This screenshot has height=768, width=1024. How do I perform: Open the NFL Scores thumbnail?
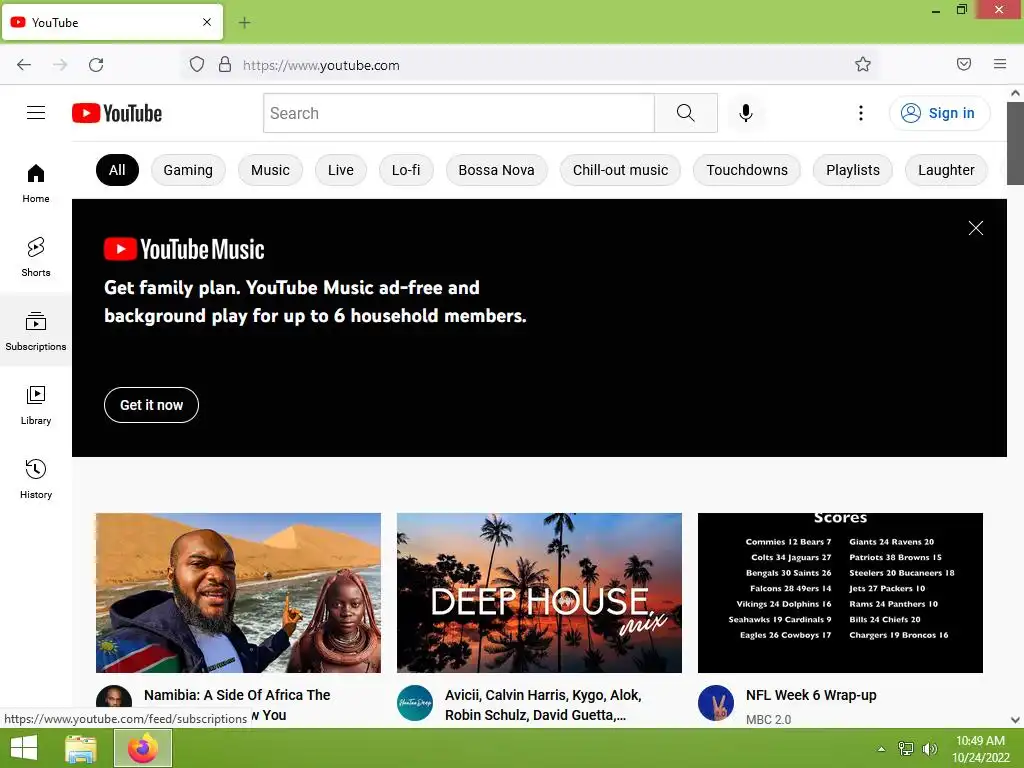840,592
